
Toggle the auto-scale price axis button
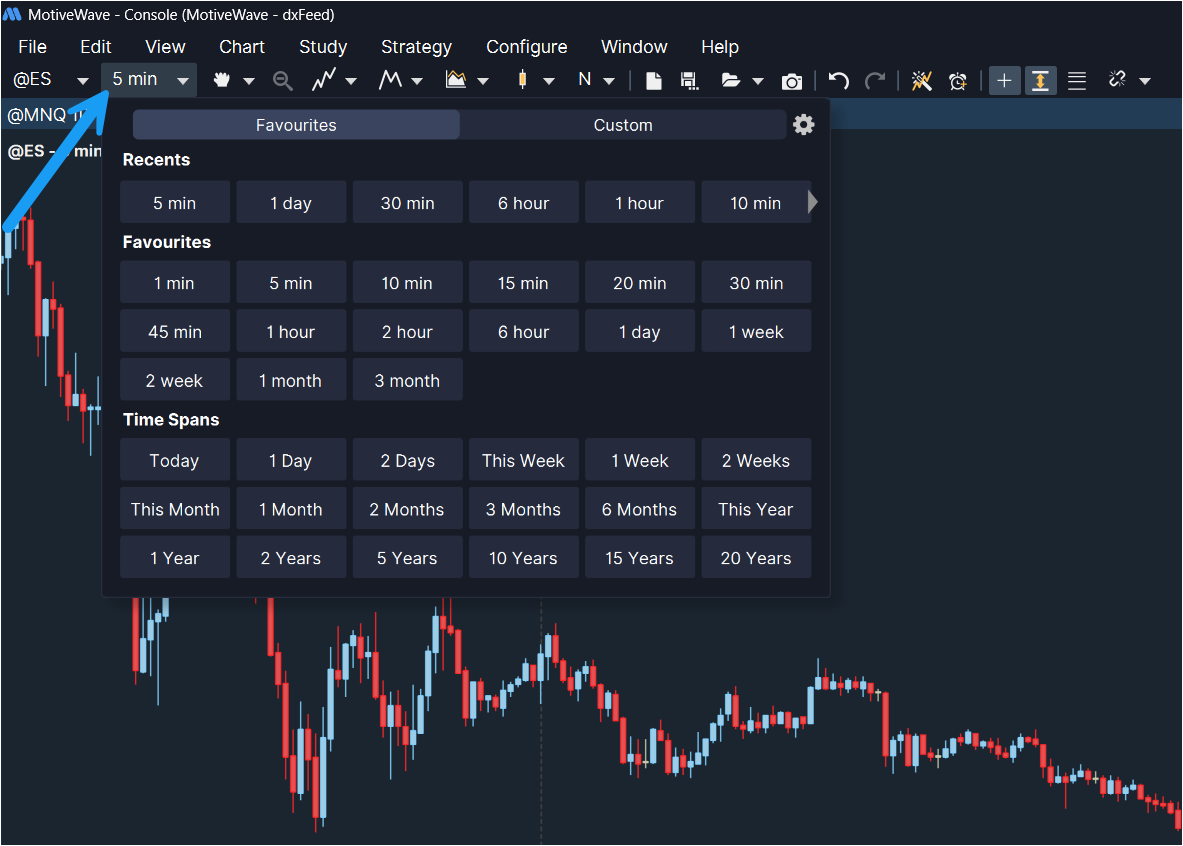tap(1041, 81)
